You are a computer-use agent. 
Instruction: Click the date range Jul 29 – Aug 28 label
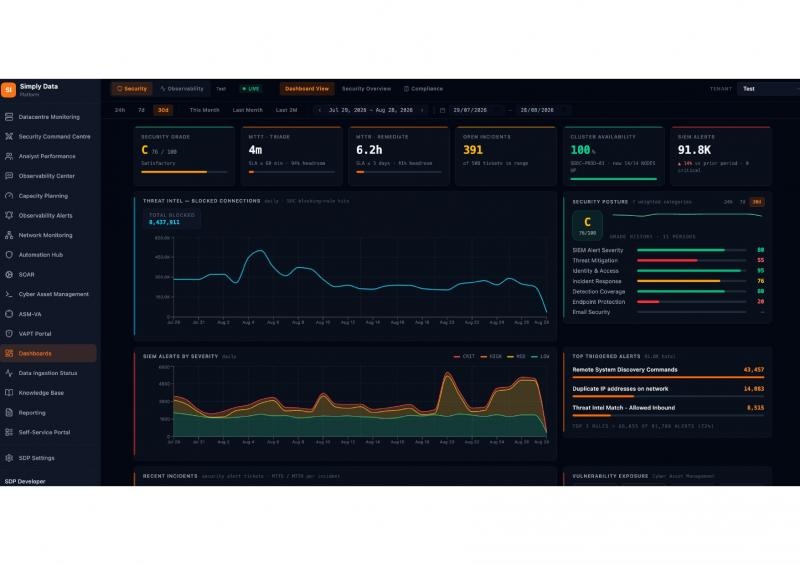pyautogui.click(x=370, y=110)
